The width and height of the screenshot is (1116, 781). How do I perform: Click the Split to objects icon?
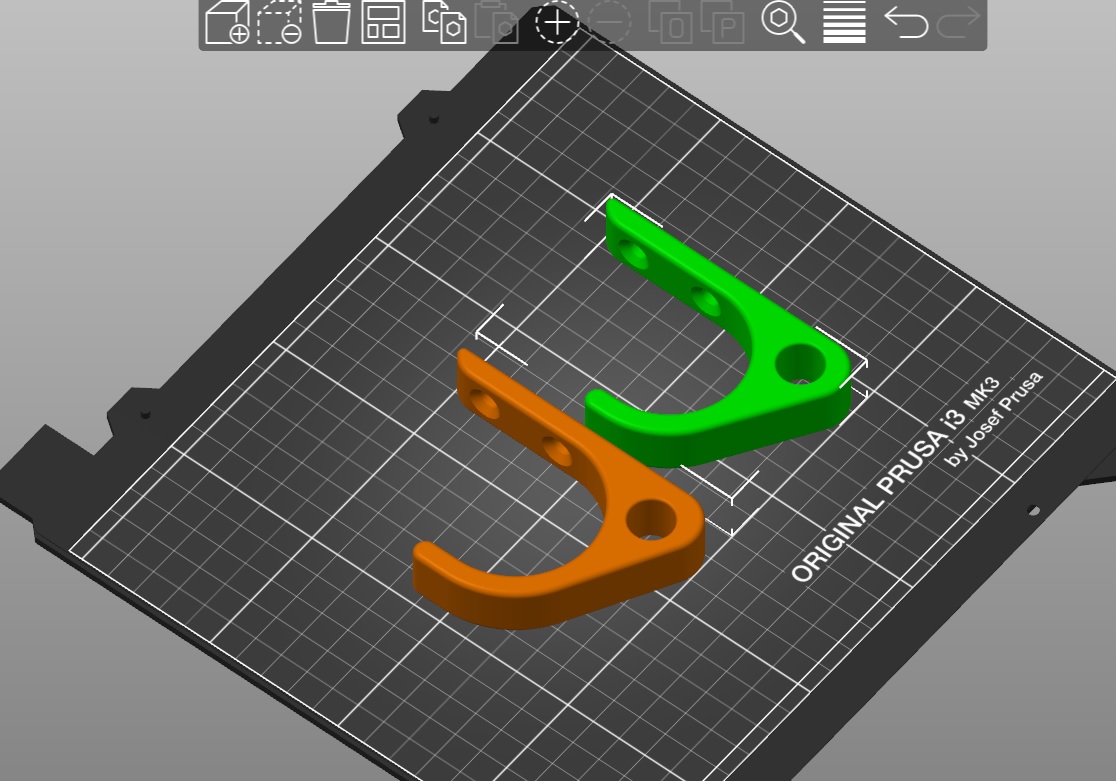coord(670,21)
